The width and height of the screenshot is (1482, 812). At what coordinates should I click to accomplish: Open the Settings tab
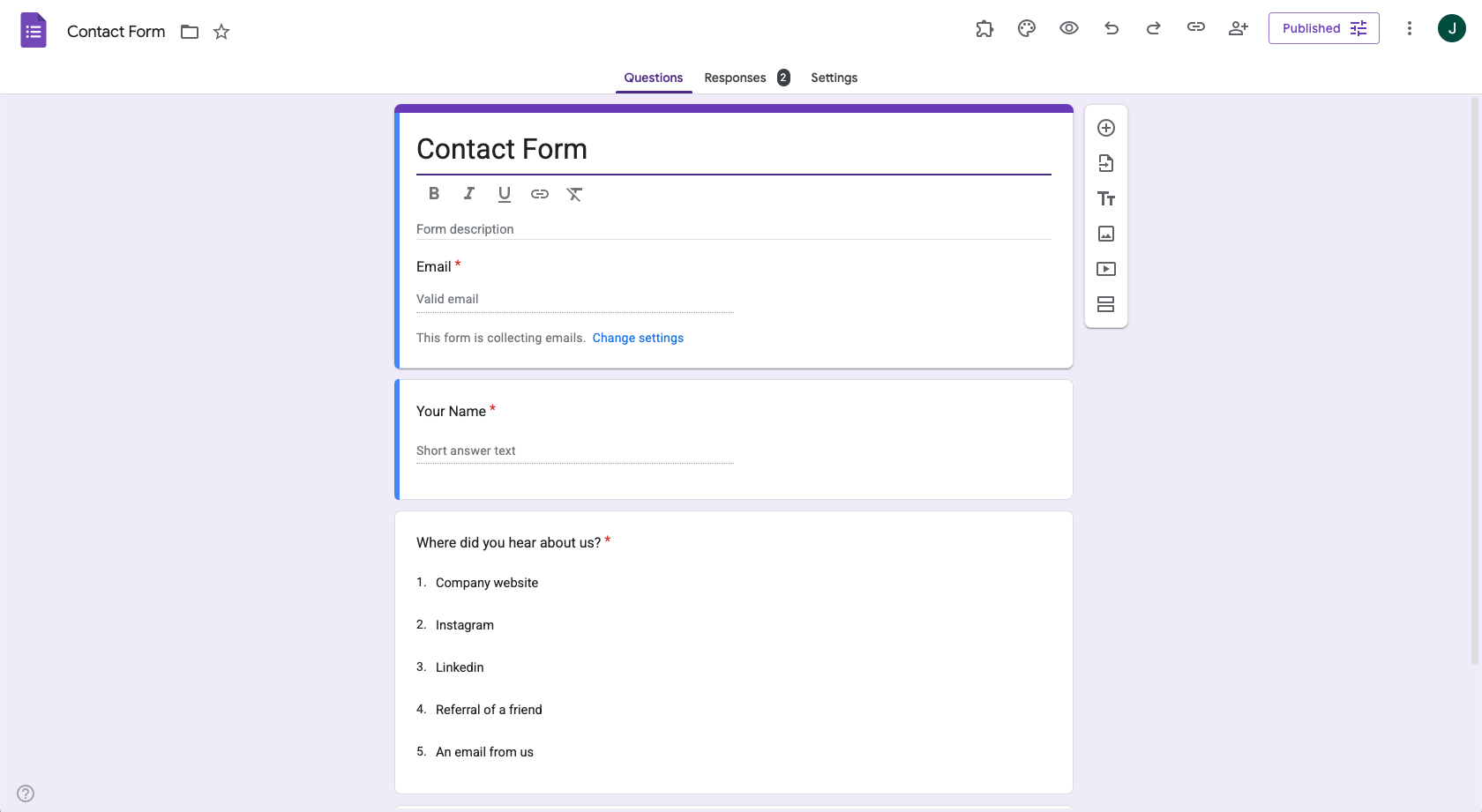click(834, 78)
